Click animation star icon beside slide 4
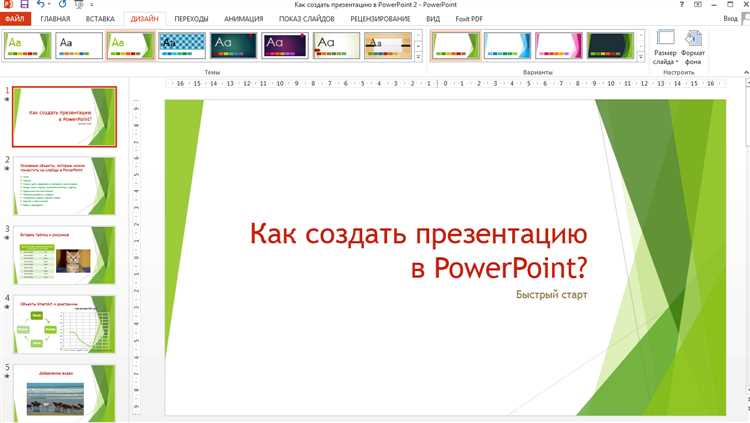 pyautogui.click(x=7, y=307)
